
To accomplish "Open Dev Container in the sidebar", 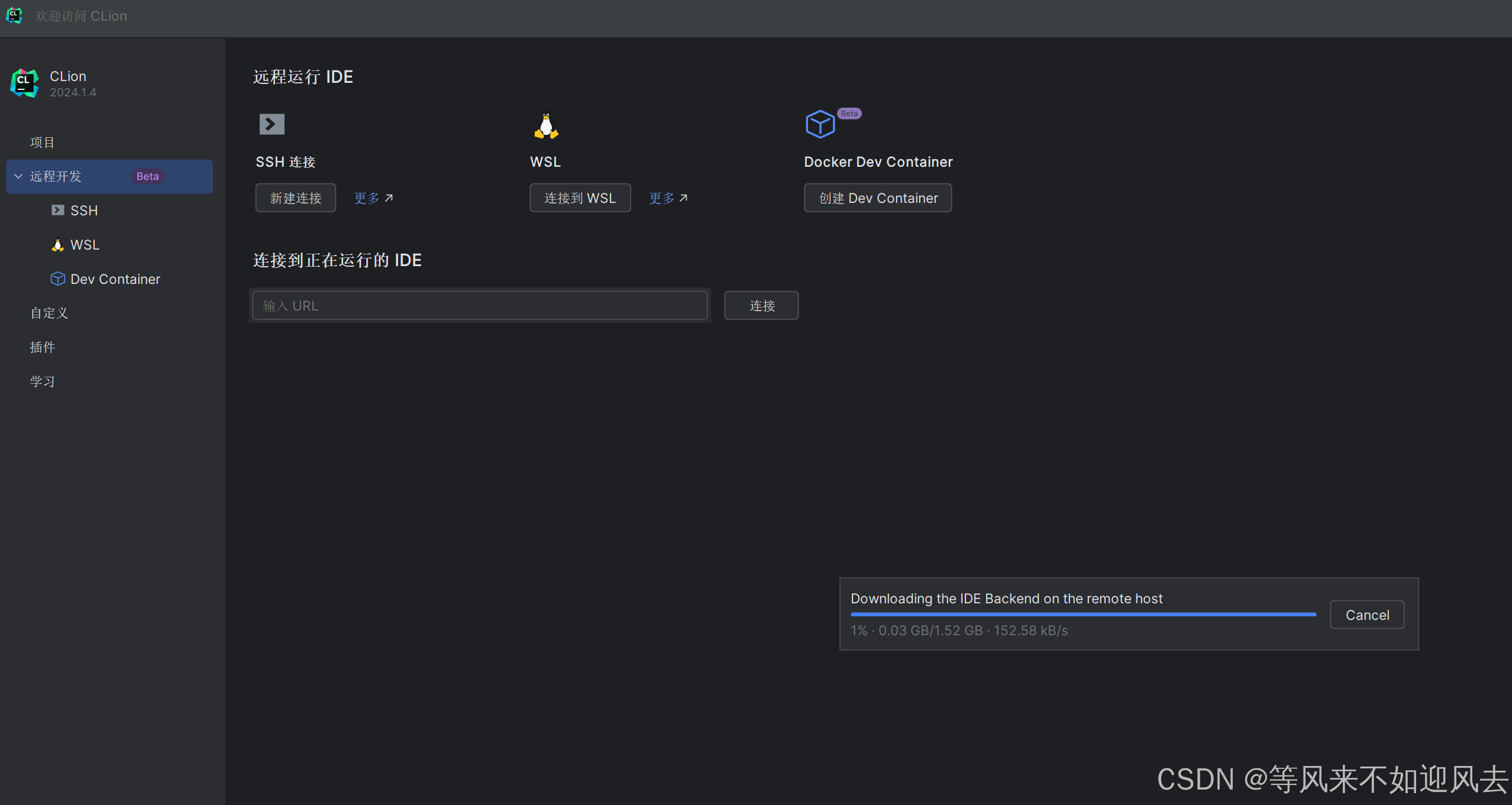I will tap(115, 279).
